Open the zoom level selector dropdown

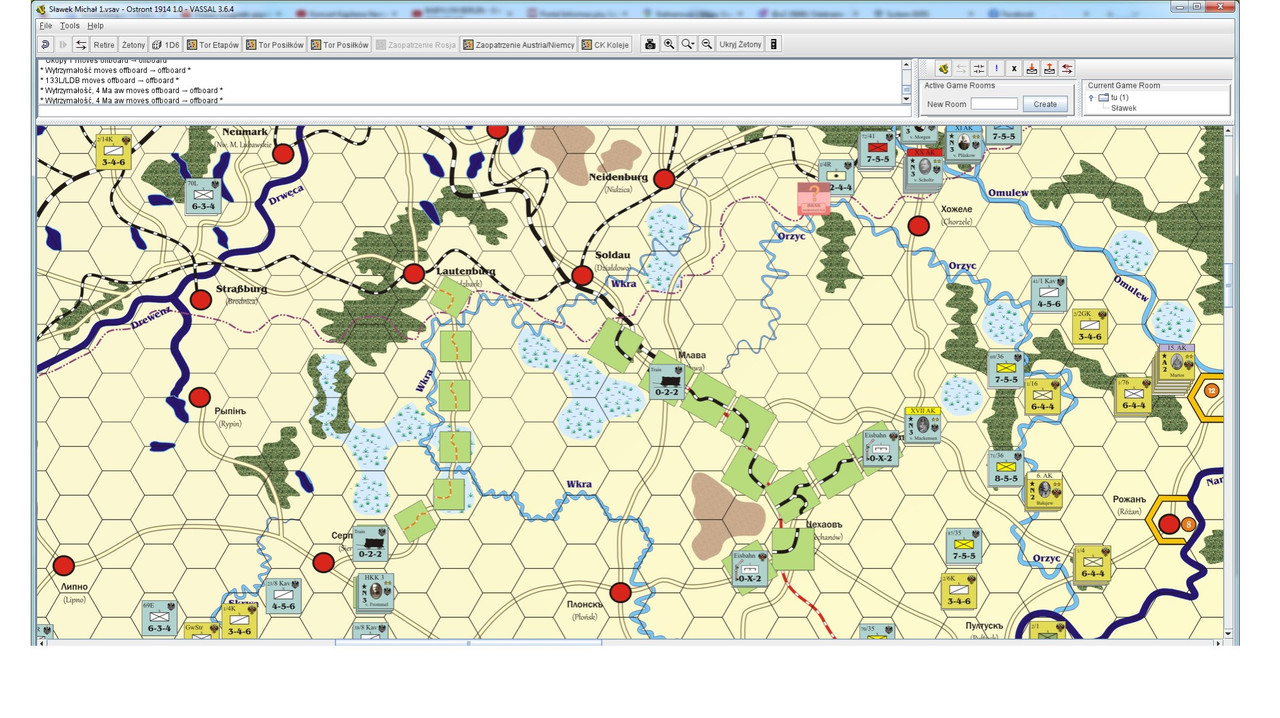click(688, 45)
